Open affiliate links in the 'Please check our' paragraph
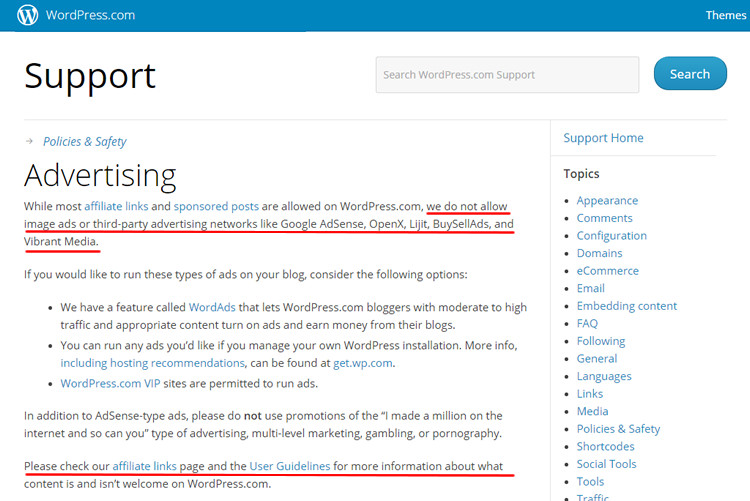750x501 pixels. pyautogui.click(x=144, y=466)
